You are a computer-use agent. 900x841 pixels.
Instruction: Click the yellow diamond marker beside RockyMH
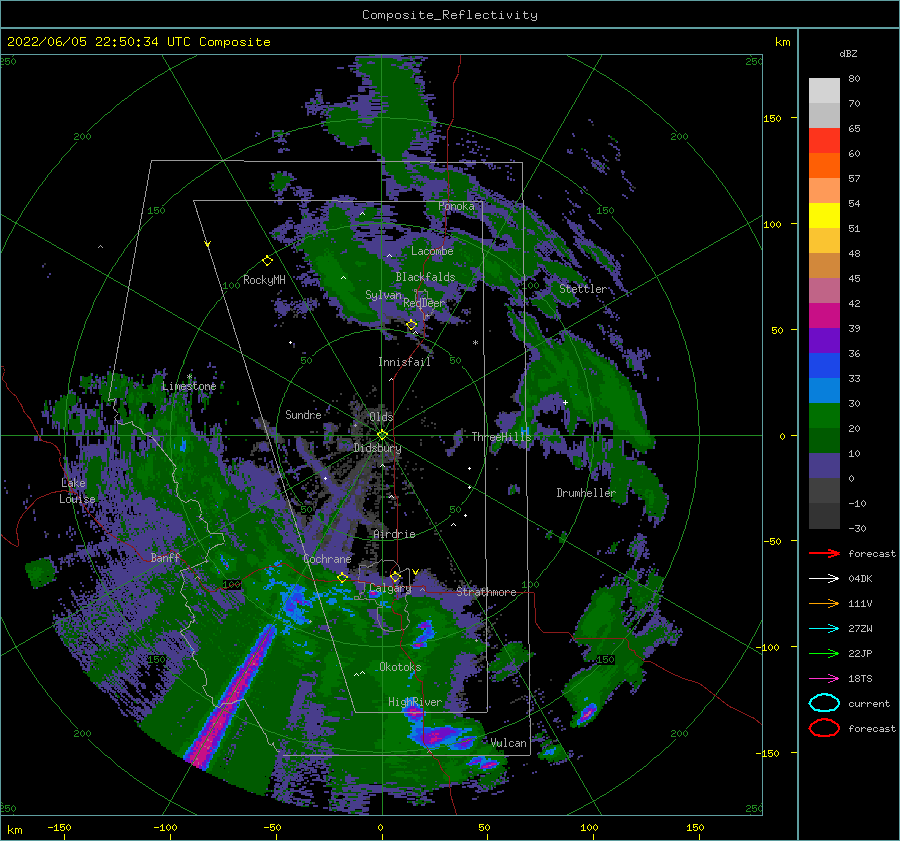pyautogui.click(x=267, y=261)
